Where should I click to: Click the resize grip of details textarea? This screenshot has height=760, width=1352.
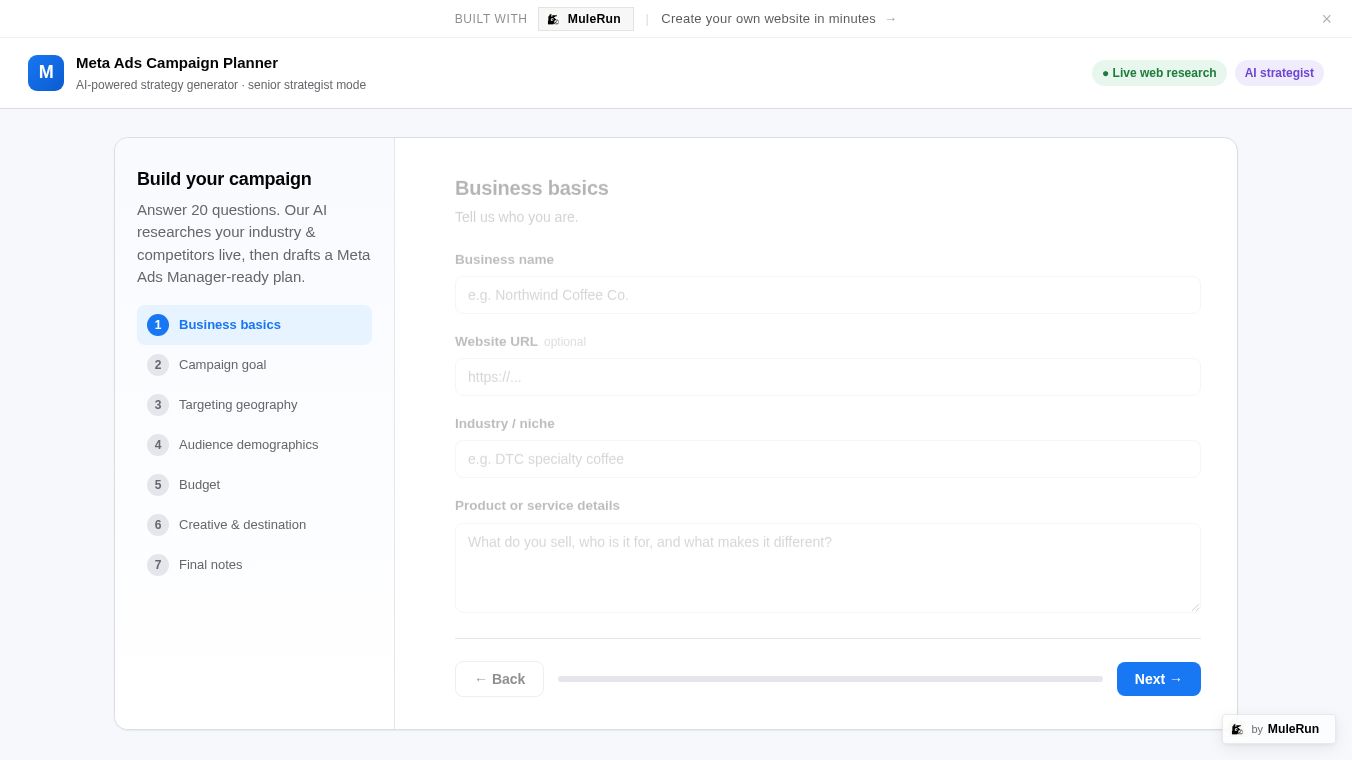pyautogui.click(x=1194, y=606)
